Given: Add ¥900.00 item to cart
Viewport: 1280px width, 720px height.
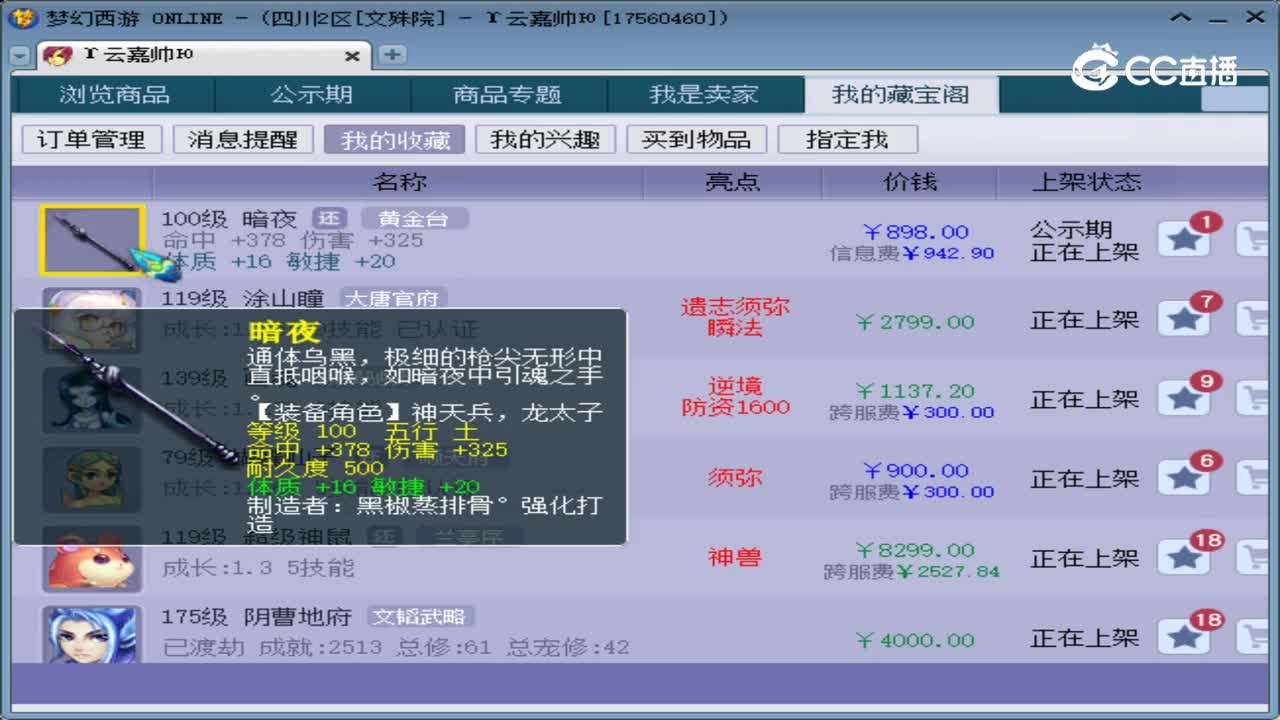Looking at the screenshot, I should tap(1254, 478).
